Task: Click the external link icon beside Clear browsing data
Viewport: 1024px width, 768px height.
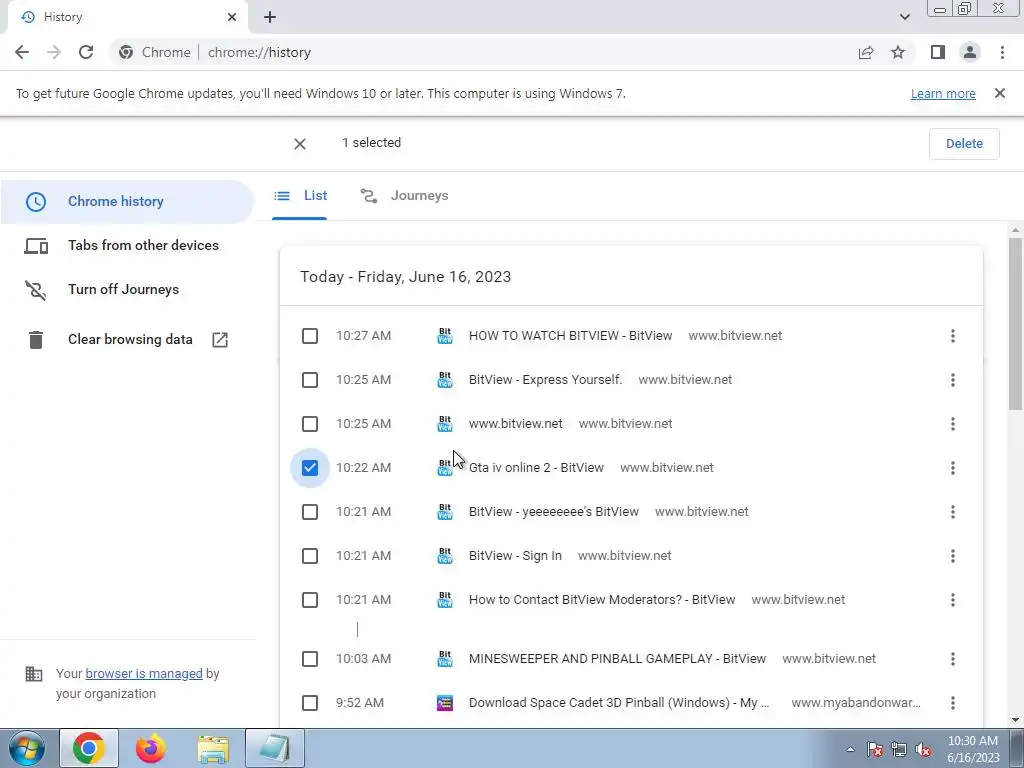Action: 220,340
